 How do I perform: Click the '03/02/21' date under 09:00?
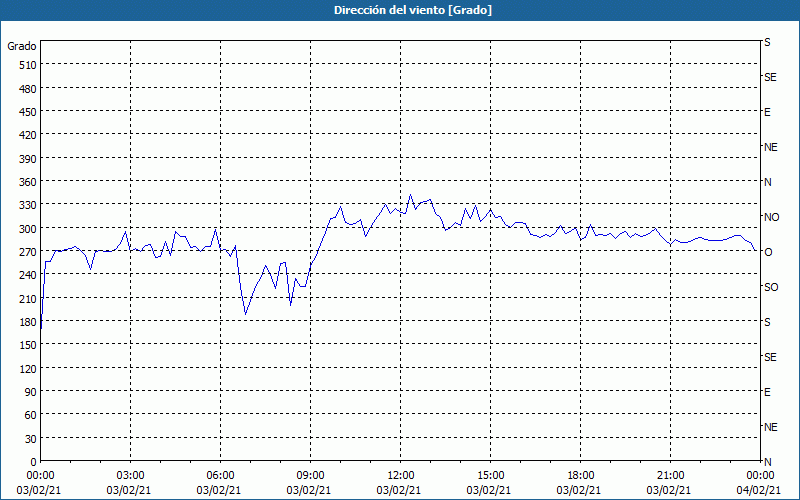tap(309, 490)
